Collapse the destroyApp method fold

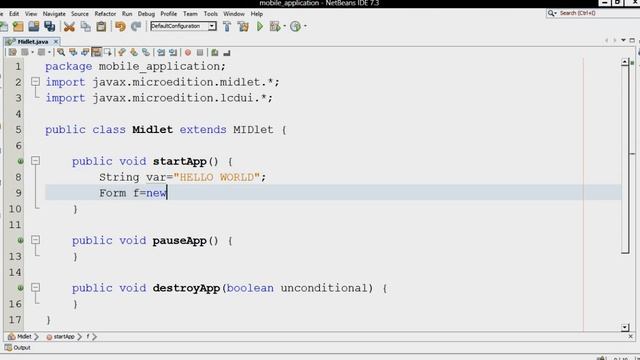point(36,287)
